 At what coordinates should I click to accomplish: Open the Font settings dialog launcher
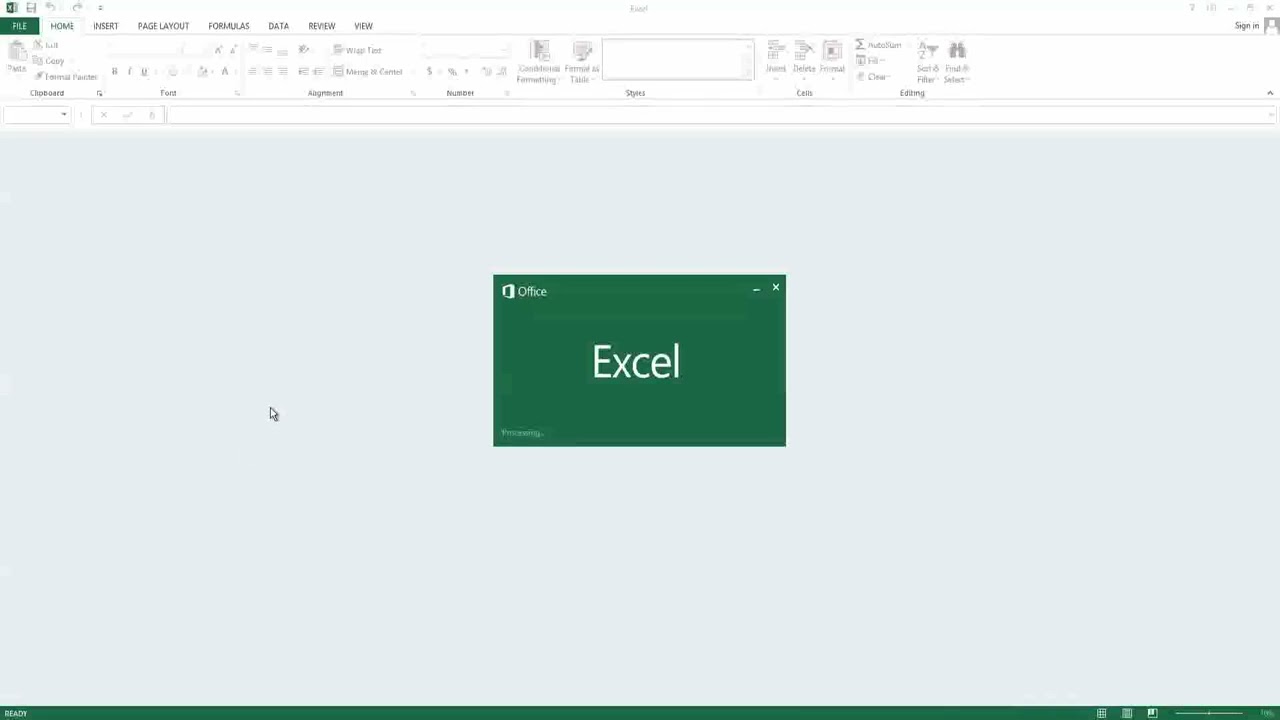coord(237,93)
